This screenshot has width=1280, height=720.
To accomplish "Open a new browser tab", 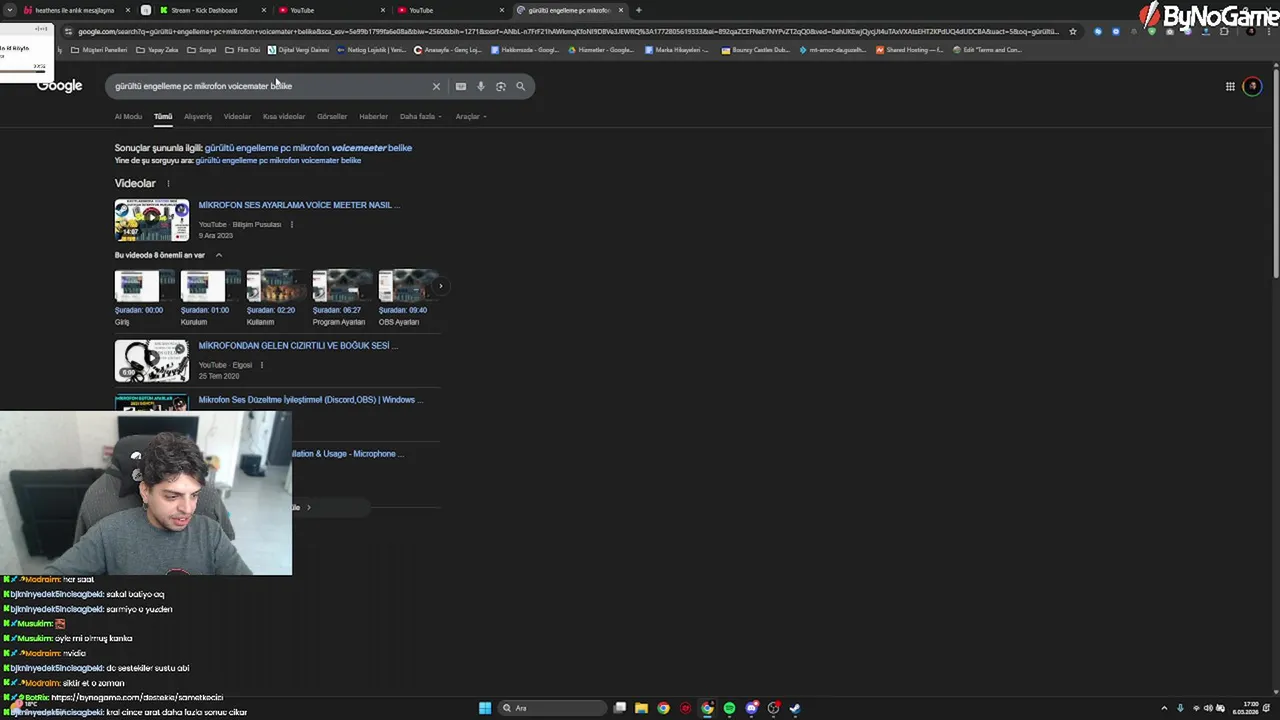I will 638,10.
